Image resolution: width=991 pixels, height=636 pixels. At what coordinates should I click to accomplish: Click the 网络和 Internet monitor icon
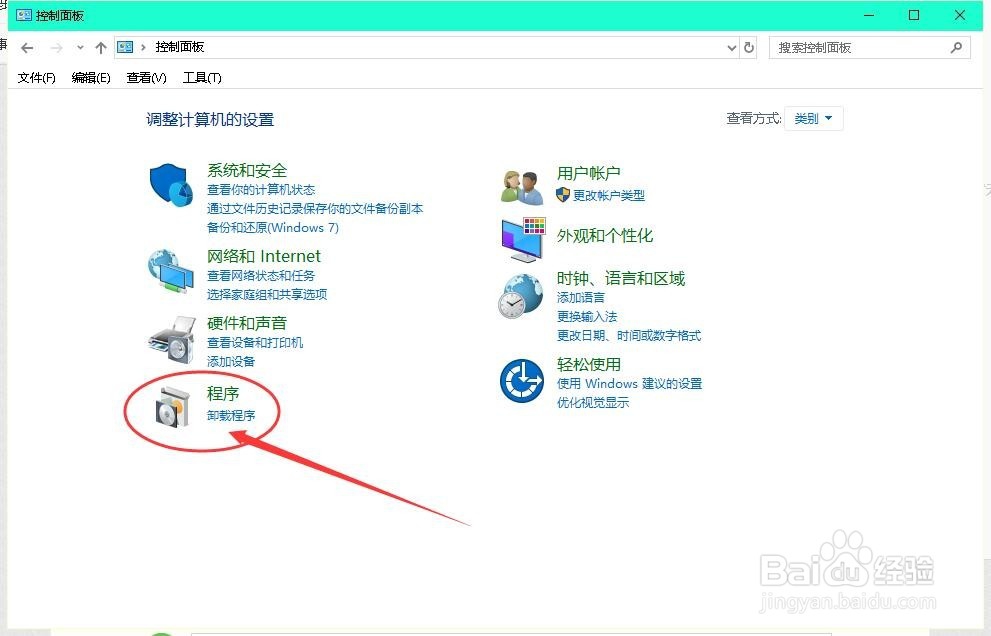(x=170, y=270)
